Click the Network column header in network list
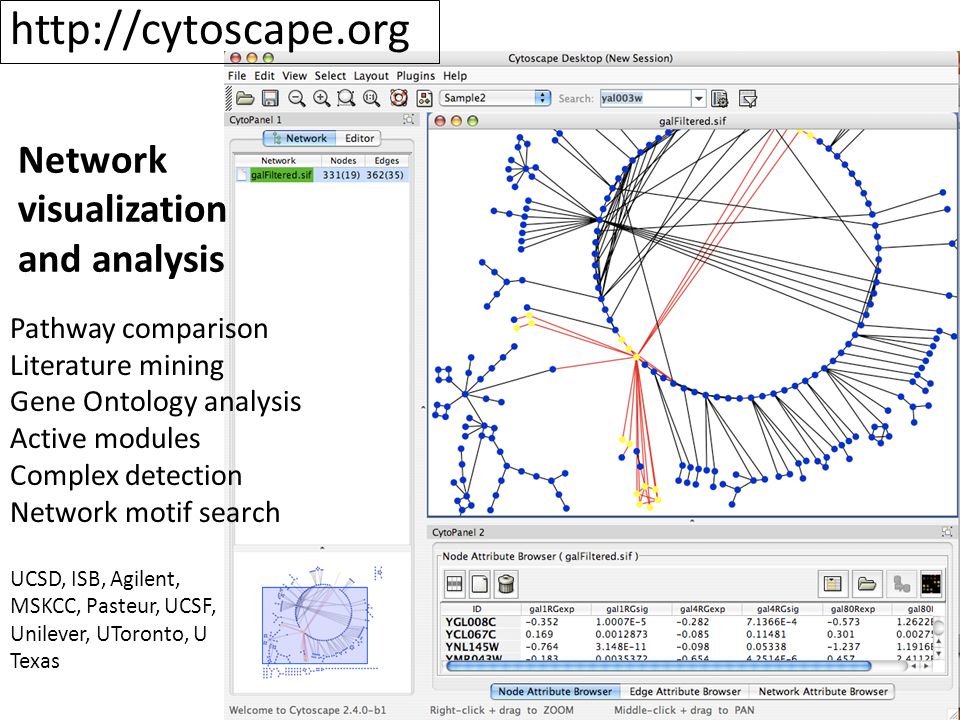The height and width of the screenshot is (720, 960). pyautogui.click(x=279, y=160)
